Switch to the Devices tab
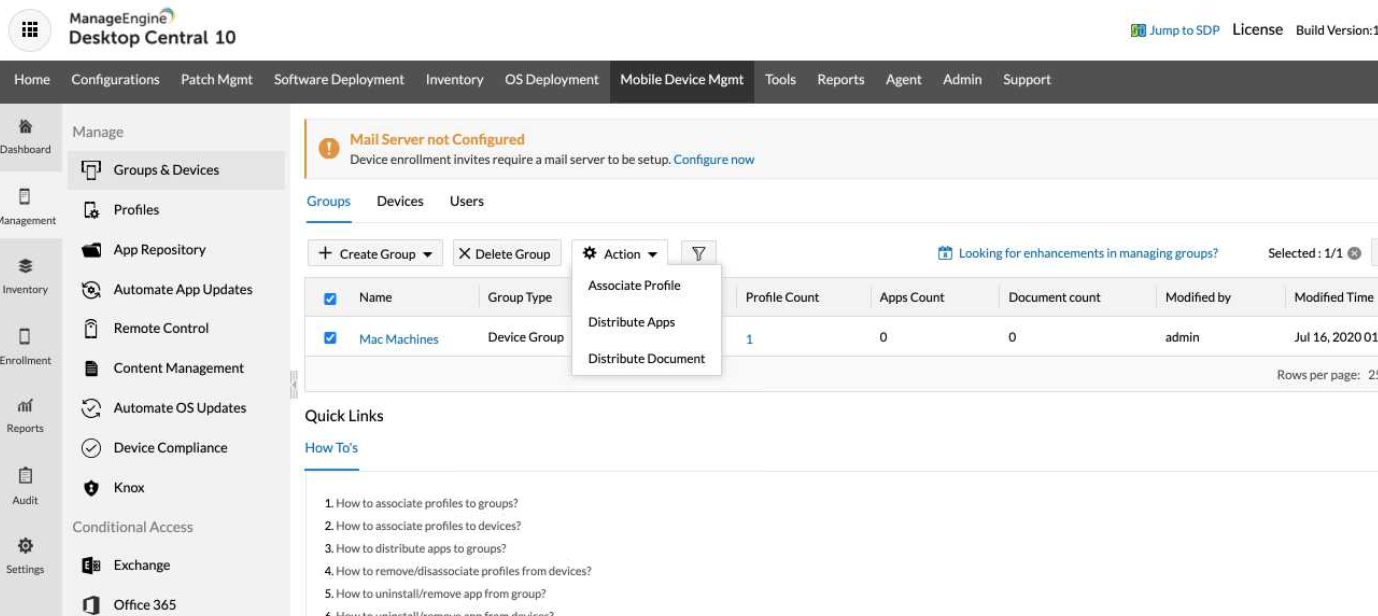Screen dimensions: 1378x616 point(400,201)
